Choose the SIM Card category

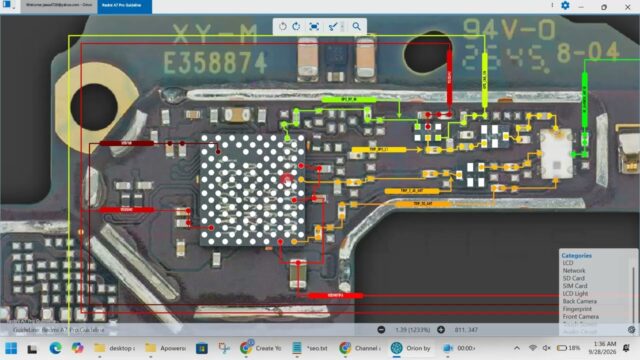click(x=575, y=286)
